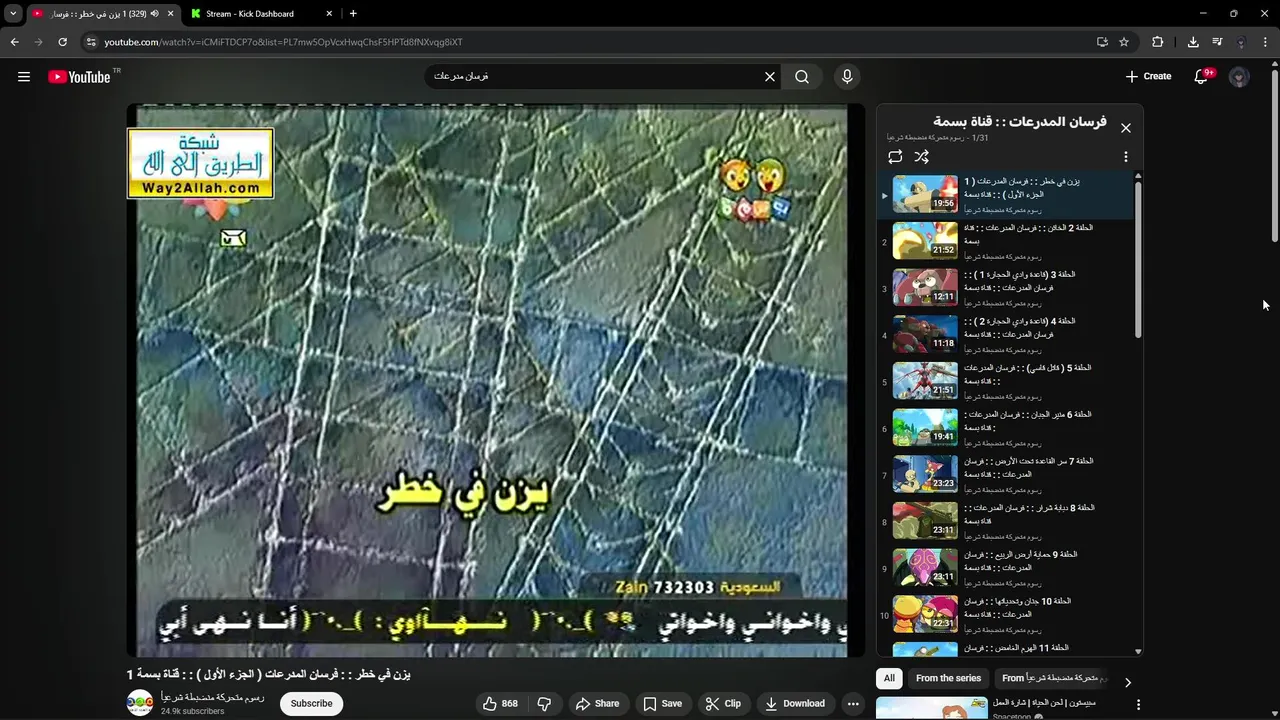1280x720 pixels.
Task: Click the browser address bar URL
Action: (x=283, y=42)
